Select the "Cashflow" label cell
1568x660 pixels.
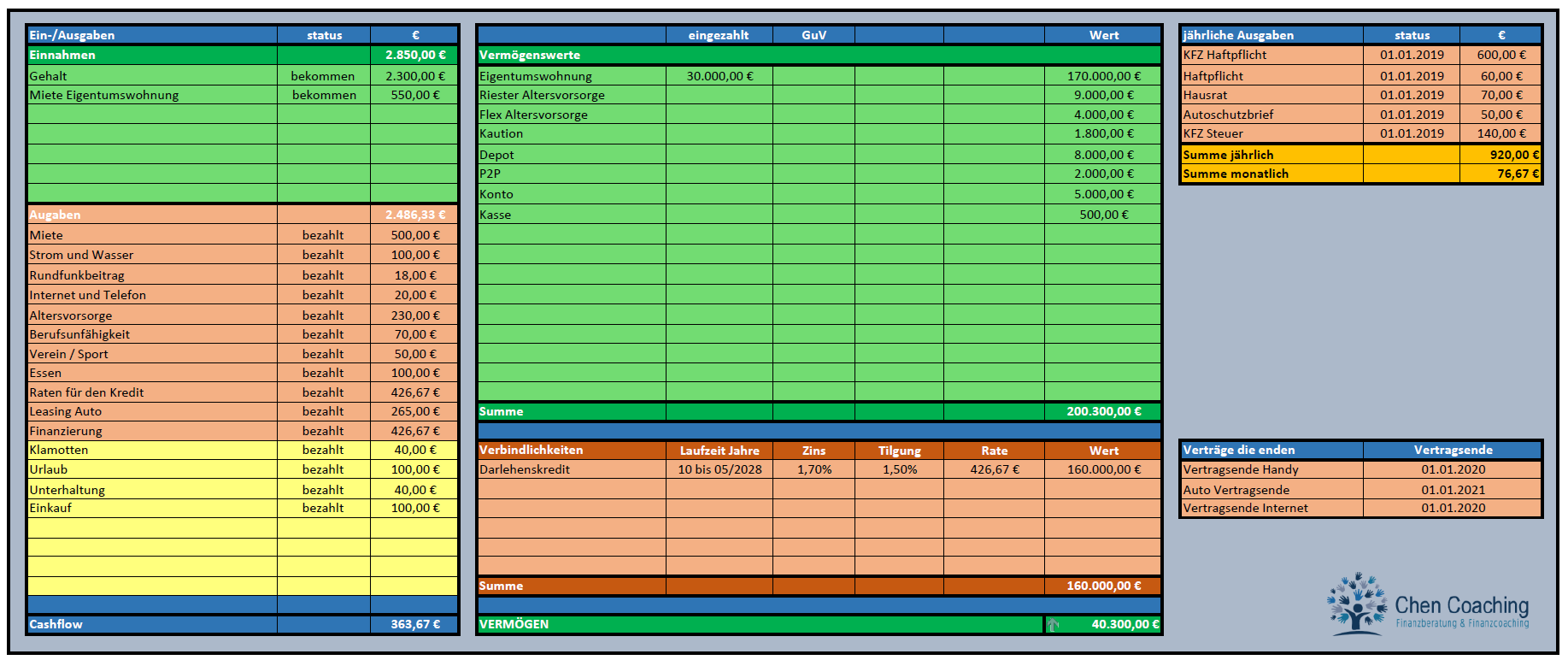click(x=152, y=624)
